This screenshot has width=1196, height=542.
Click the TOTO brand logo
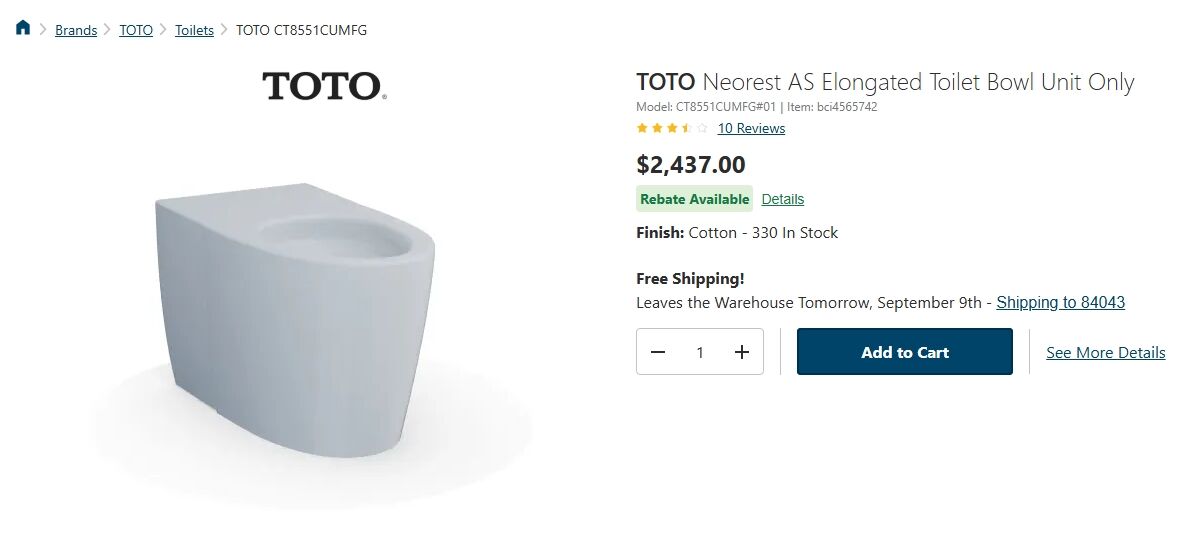324,86
